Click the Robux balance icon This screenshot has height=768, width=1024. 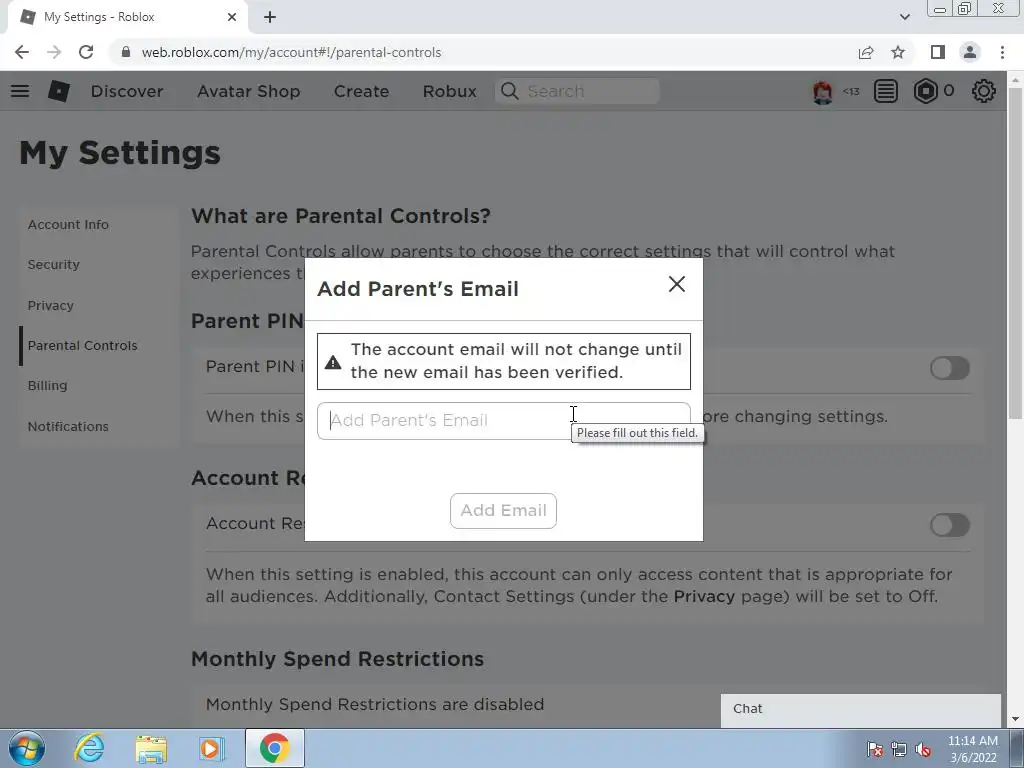[925, 91]
